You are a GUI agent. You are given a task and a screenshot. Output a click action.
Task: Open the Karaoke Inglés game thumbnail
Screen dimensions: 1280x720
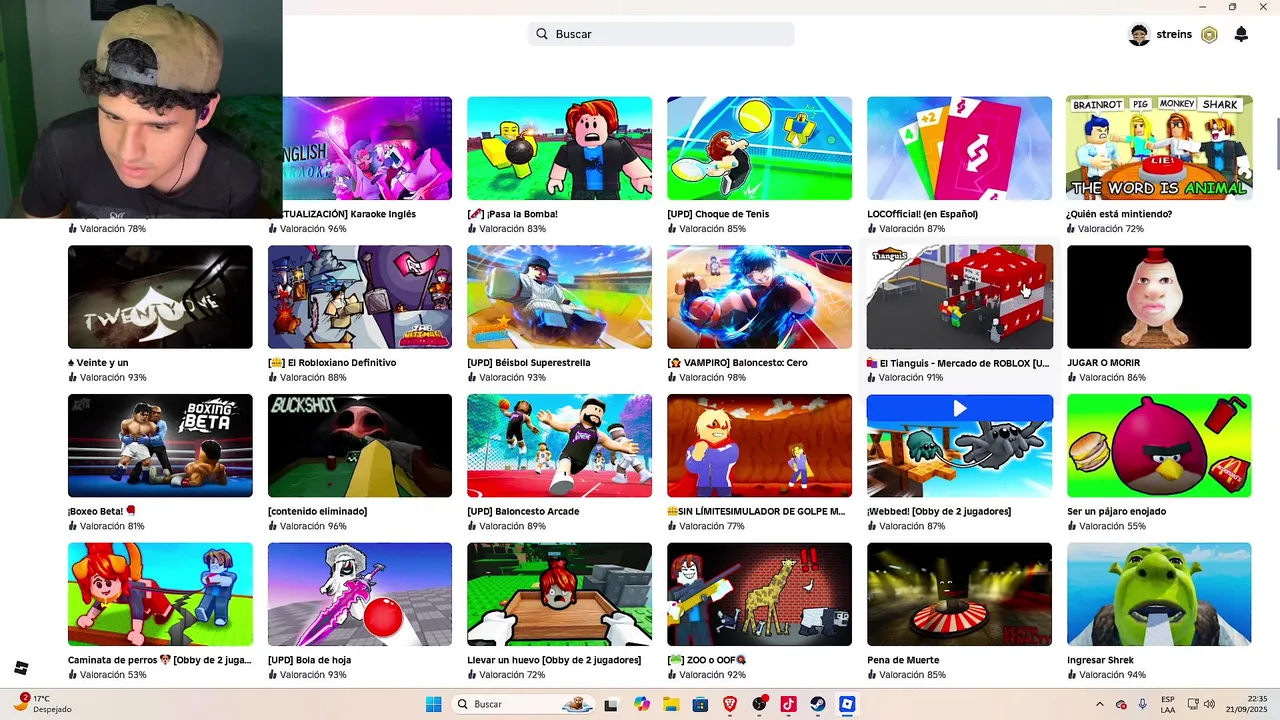click(367, 148)
